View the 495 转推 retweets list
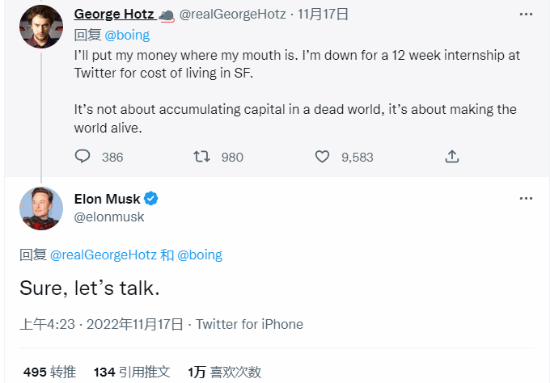 pos(49,372)
